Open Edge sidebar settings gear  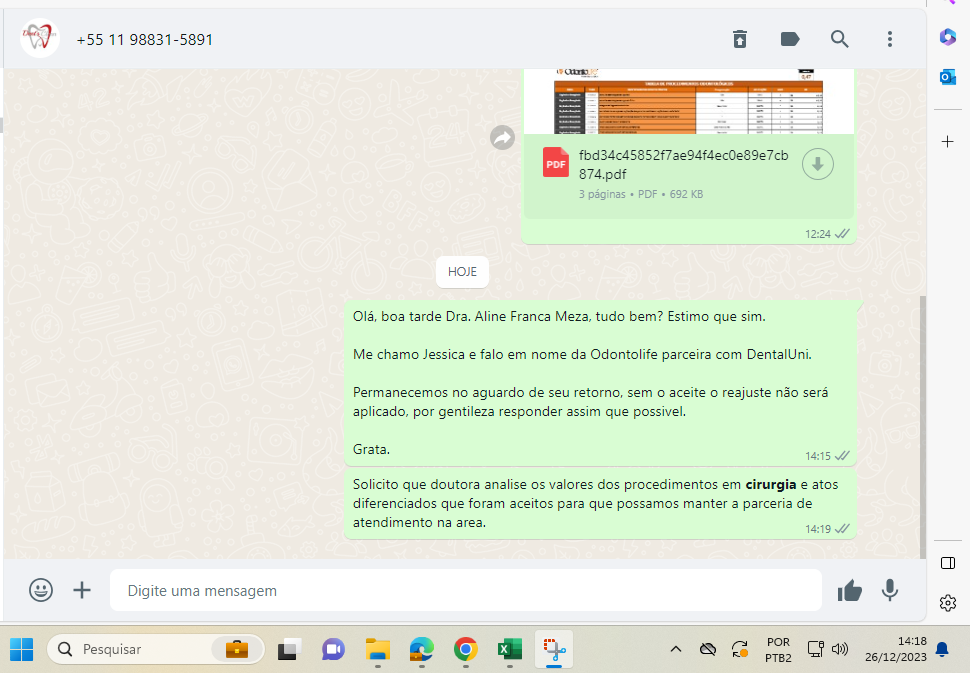click(948, 602)
